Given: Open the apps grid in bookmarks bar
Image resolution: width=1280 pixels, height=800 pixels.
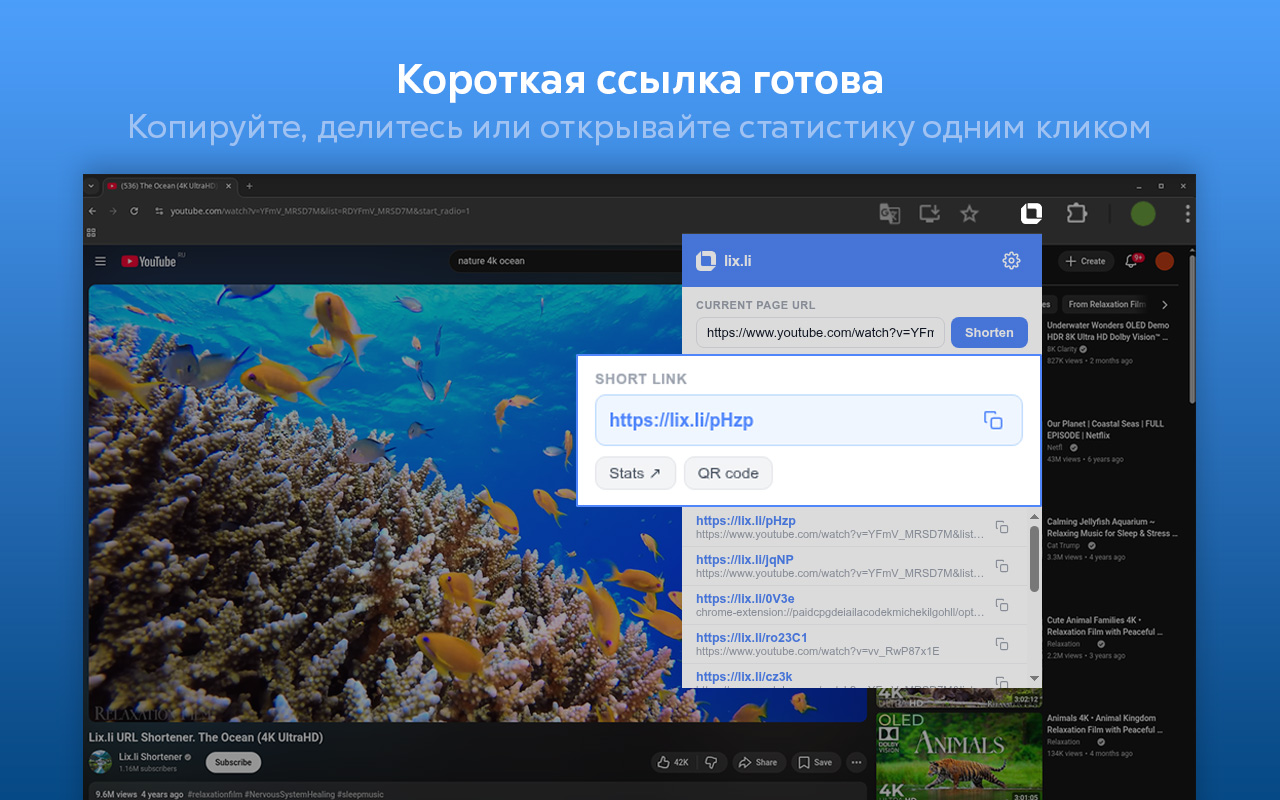Looking at the screenshot, I should pos(92,232).
